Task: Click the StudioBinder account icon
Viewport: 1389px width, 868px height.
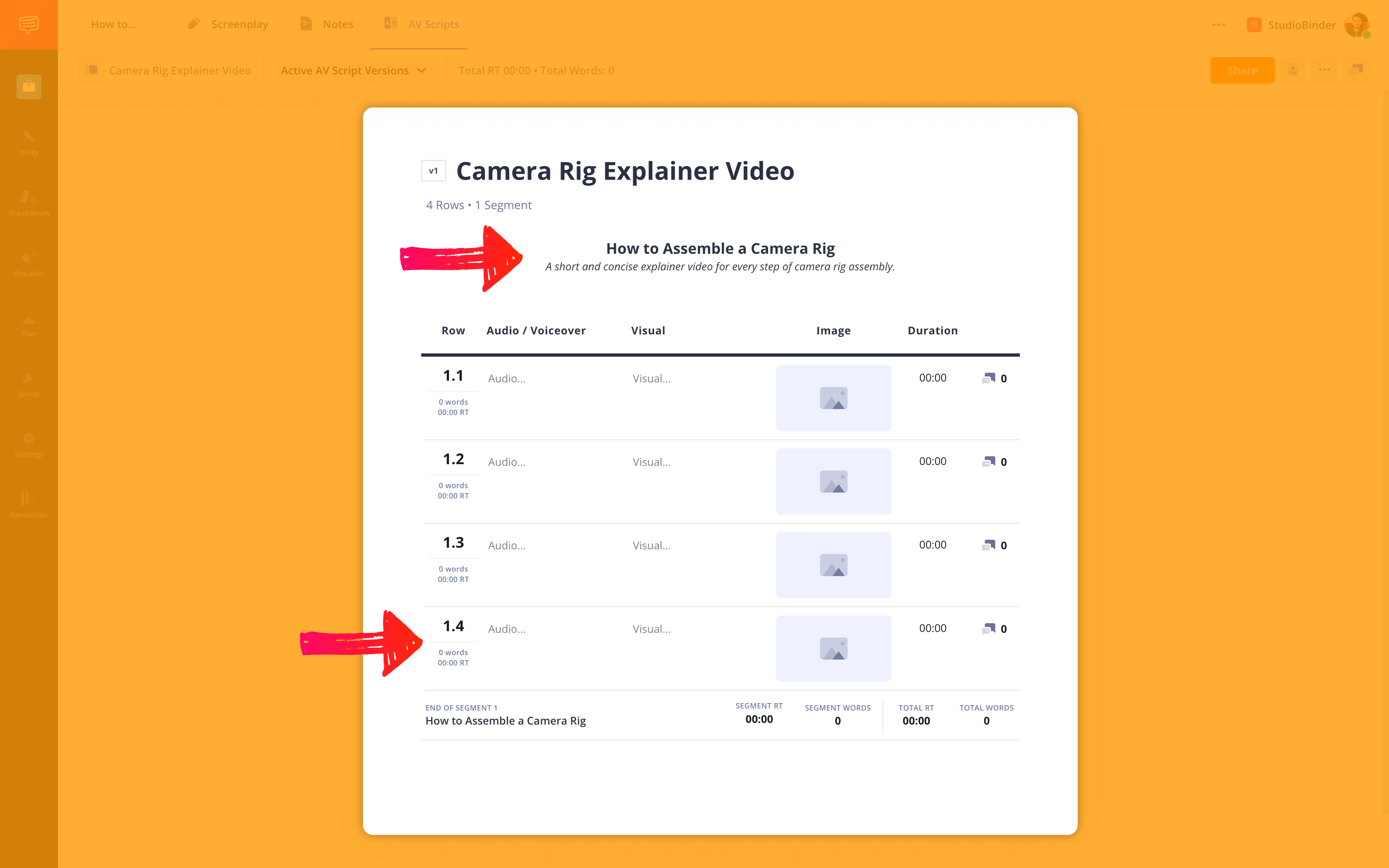Action: (1359, 24)
